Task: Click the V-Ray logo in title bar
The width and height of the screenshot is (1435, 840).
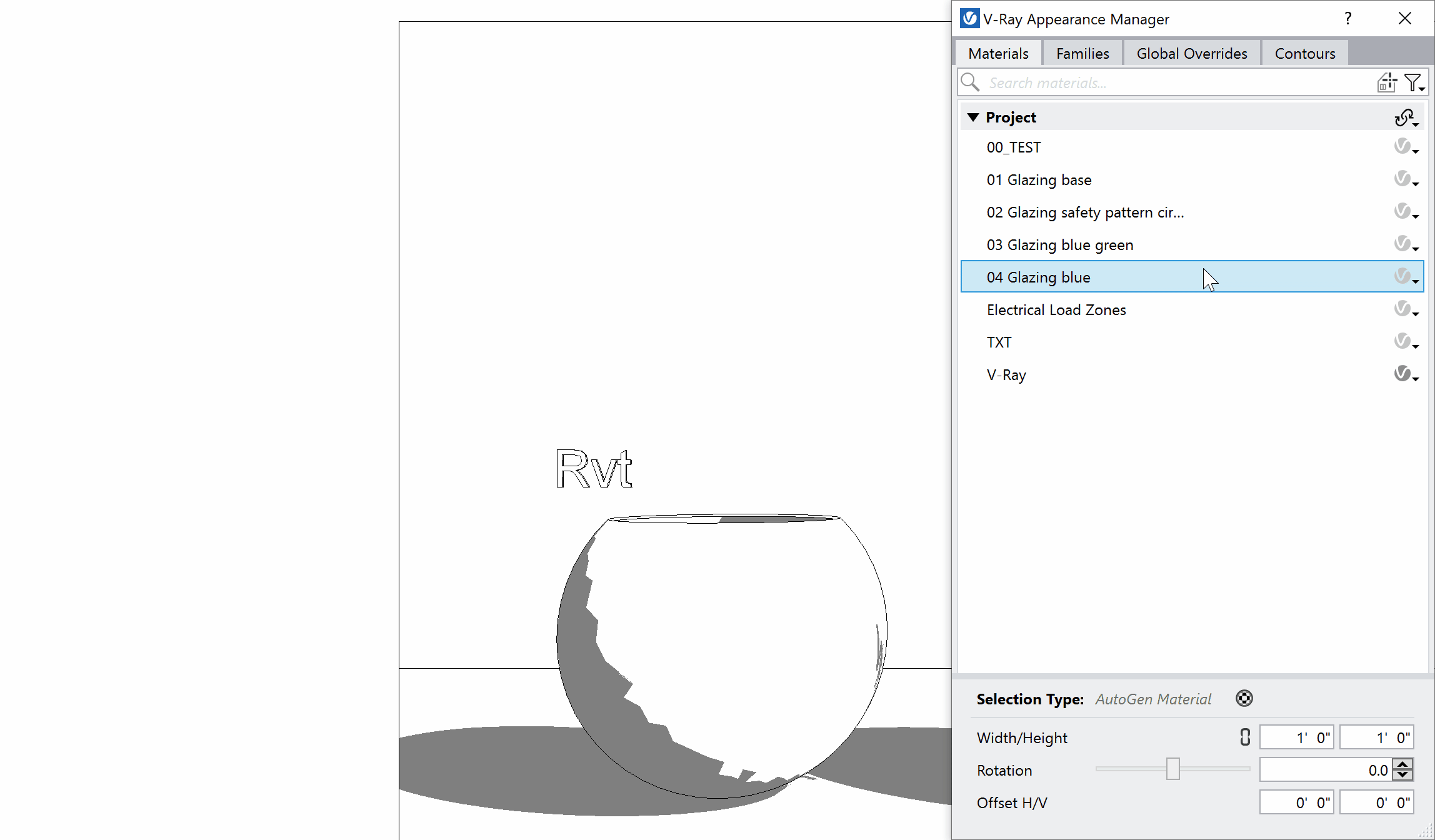Action: coord(969,18)
